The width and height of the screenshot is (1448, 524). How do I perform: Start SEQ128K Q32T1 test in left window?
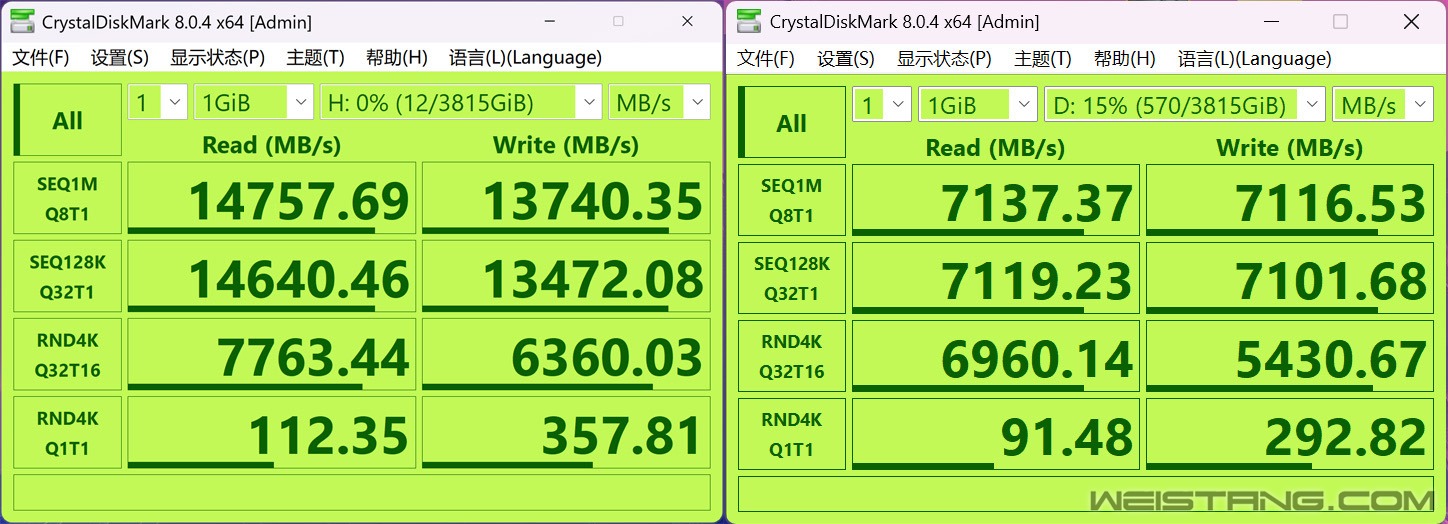(67, 277)
